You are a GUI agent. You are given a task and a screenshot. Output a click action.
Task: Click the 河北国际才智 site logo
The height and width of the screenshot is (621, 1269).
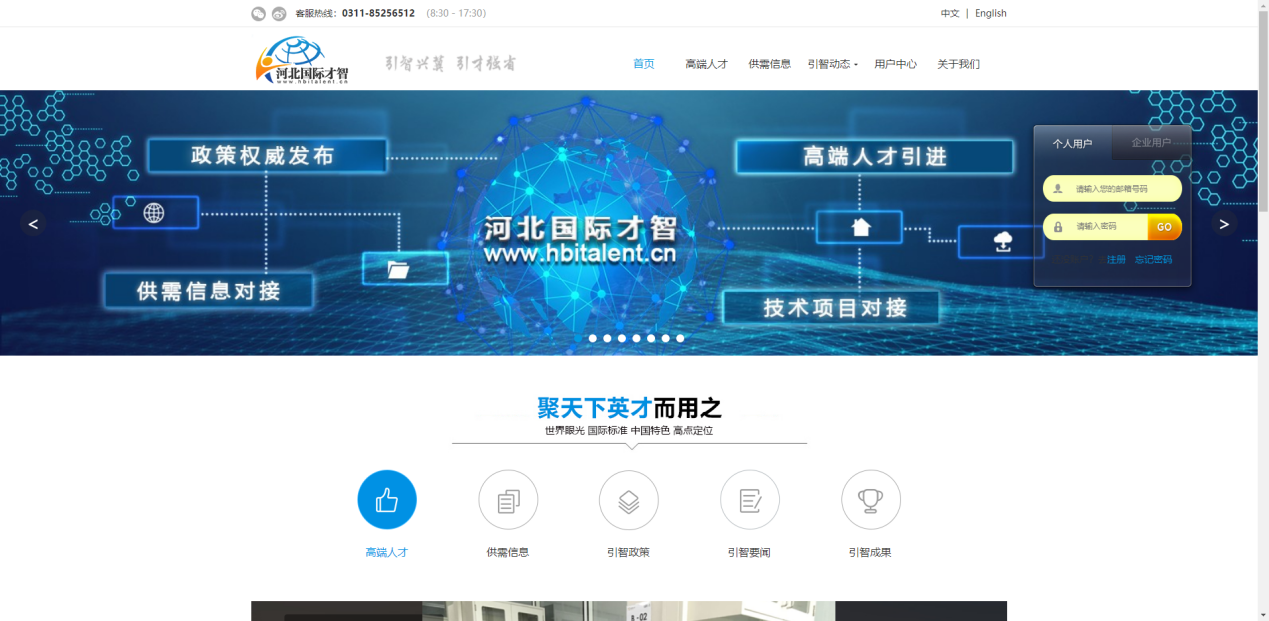click(302, 61)
